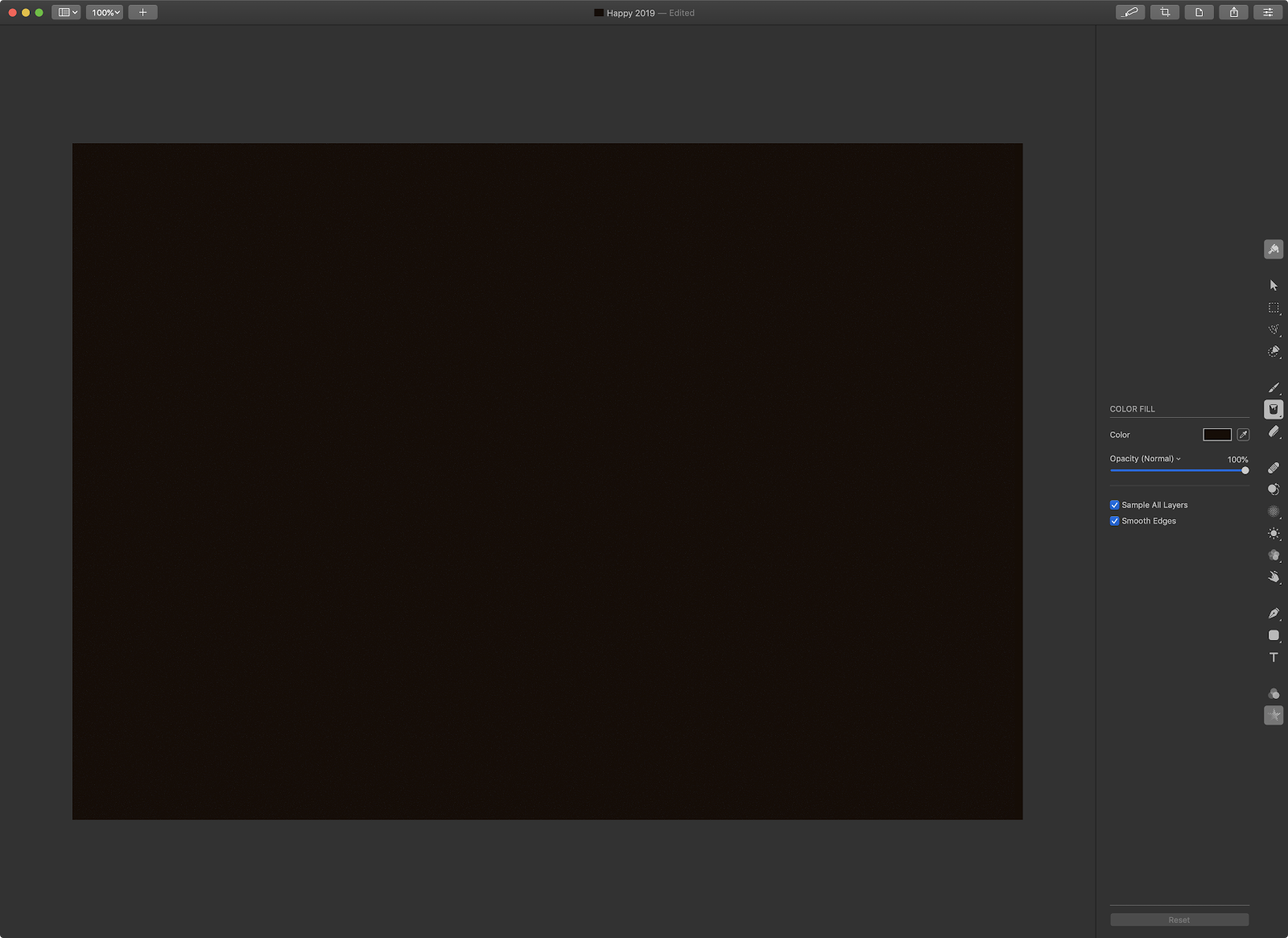Uncheck Smooth Edges

click(1114, 521)
